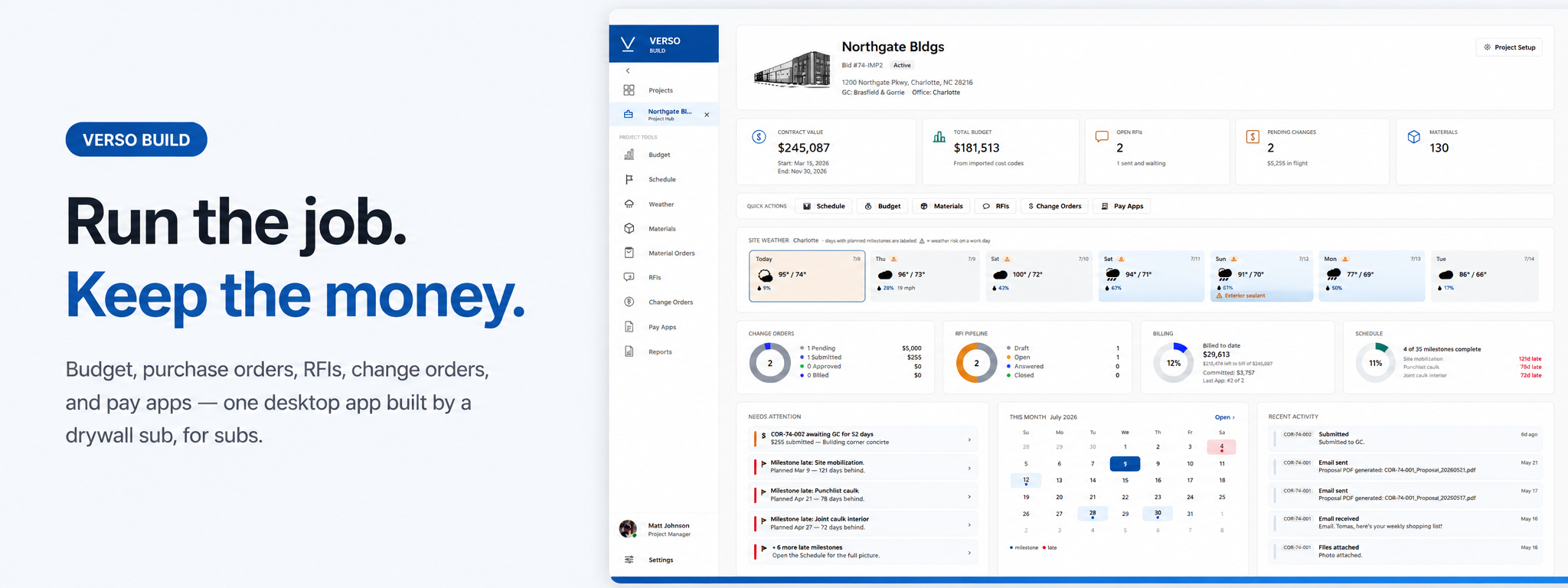Click the Materials quick action button

click(941, 206)
